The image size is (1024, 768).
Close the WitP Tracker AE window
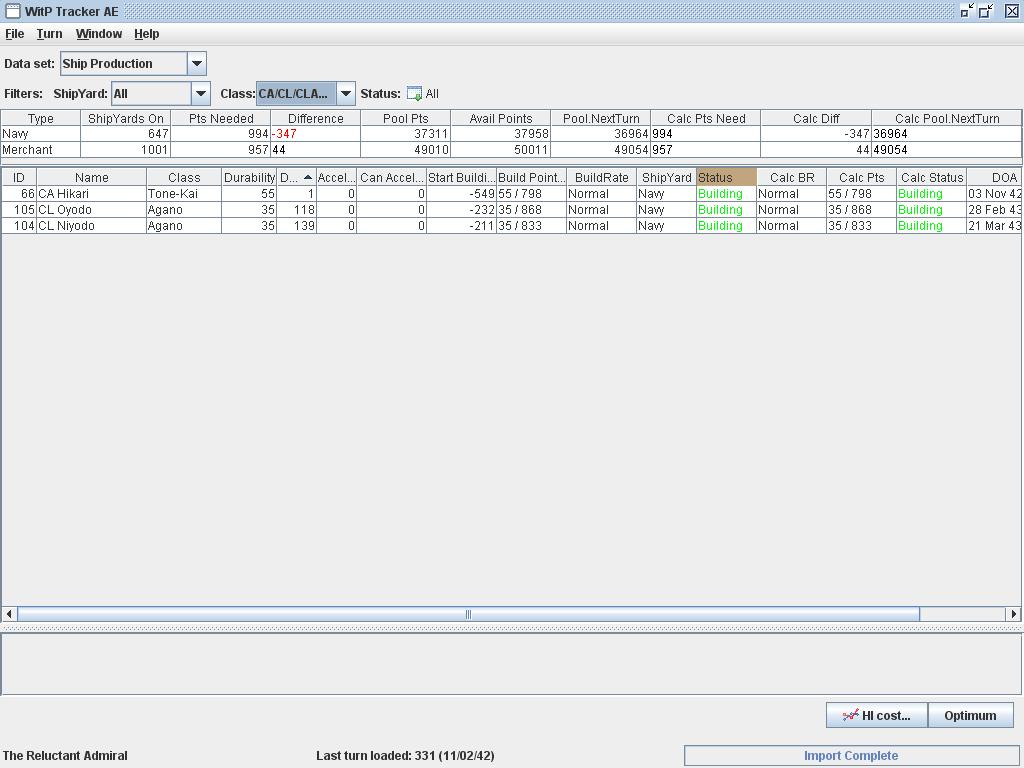pyautogui.click(x=1012, y=10)
